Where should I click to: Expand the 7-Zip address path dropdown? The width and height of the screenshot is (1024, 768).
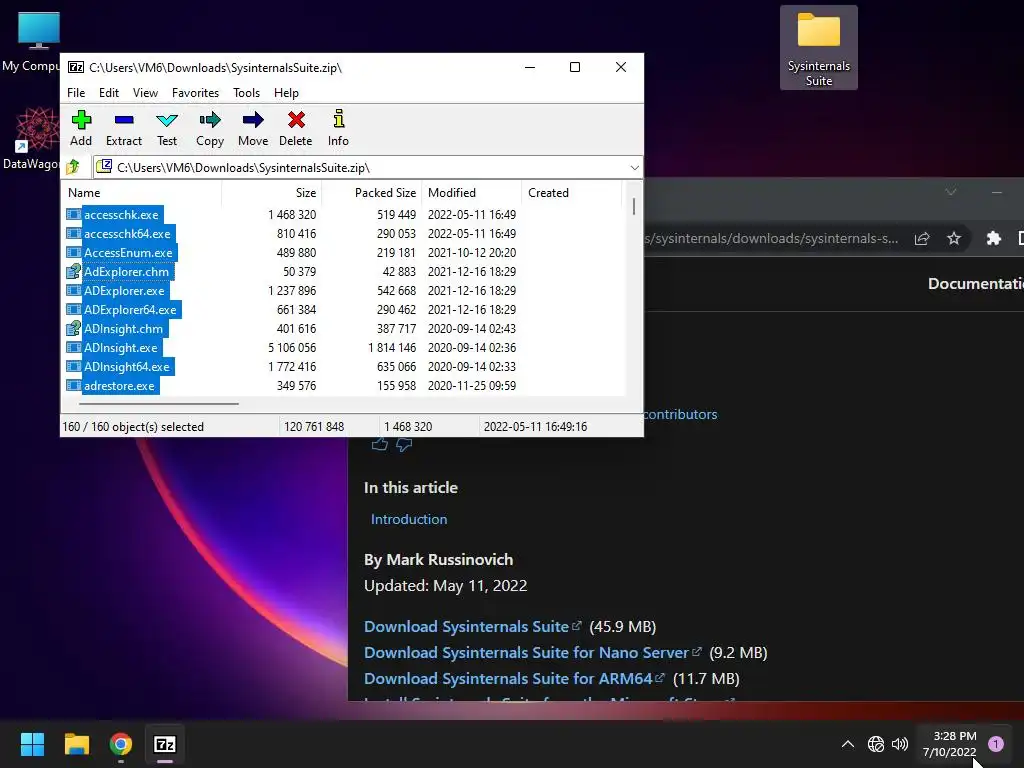click(x=634, y=168)
